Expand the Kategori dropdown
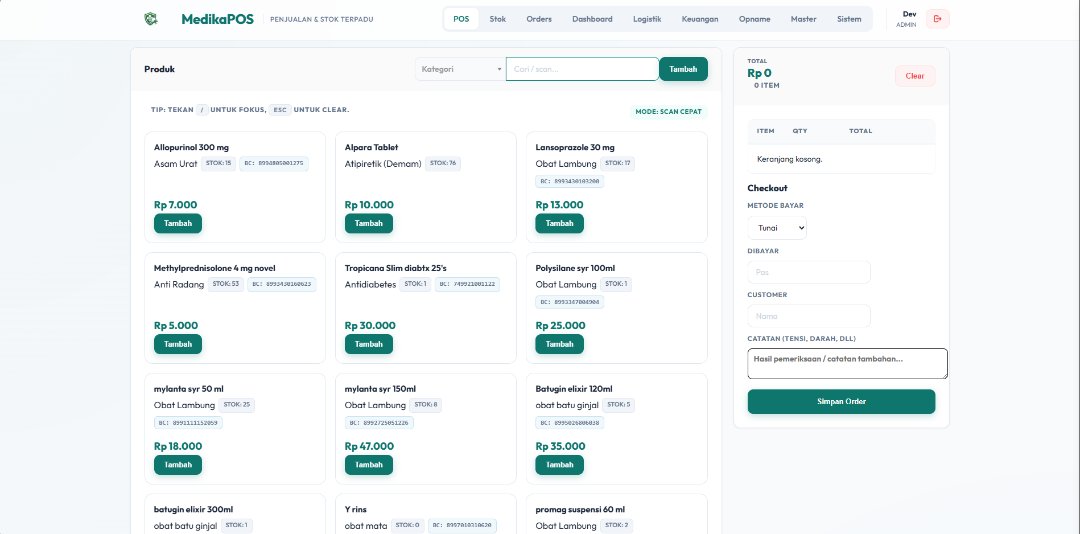The image size is (1080, 534). pyautogui.click(x=460, y=69)
